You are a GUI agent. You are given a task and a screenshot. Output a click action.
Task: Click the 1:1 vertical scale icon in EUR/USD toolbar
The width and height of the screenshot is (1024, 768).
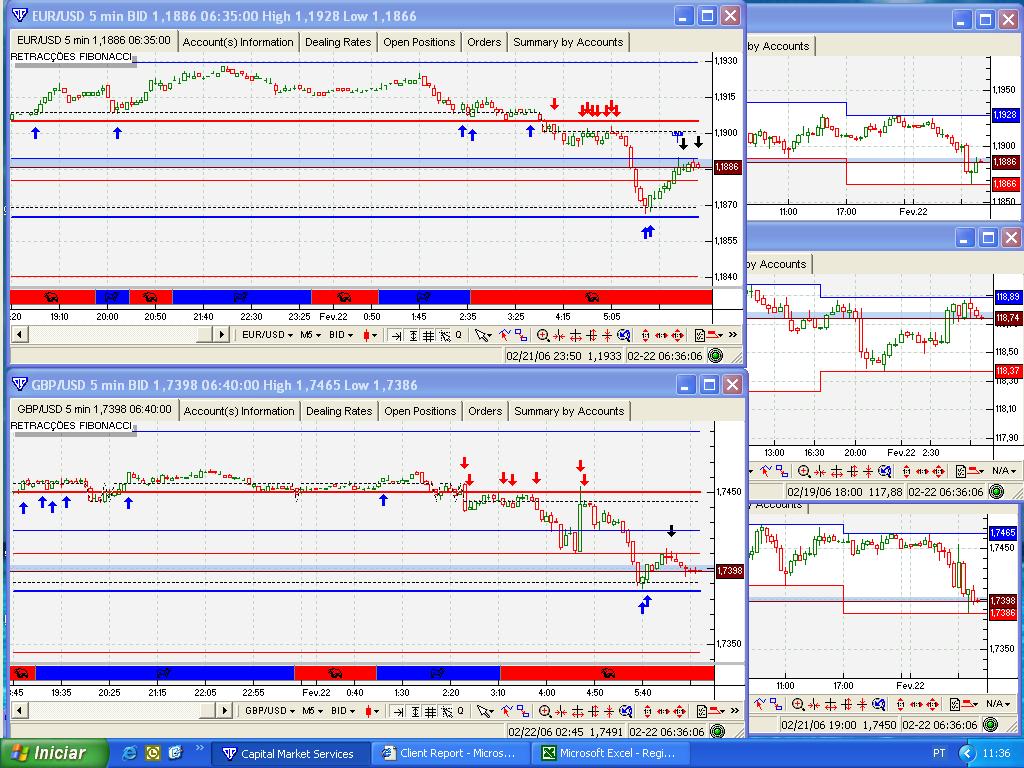coord(413,335)
